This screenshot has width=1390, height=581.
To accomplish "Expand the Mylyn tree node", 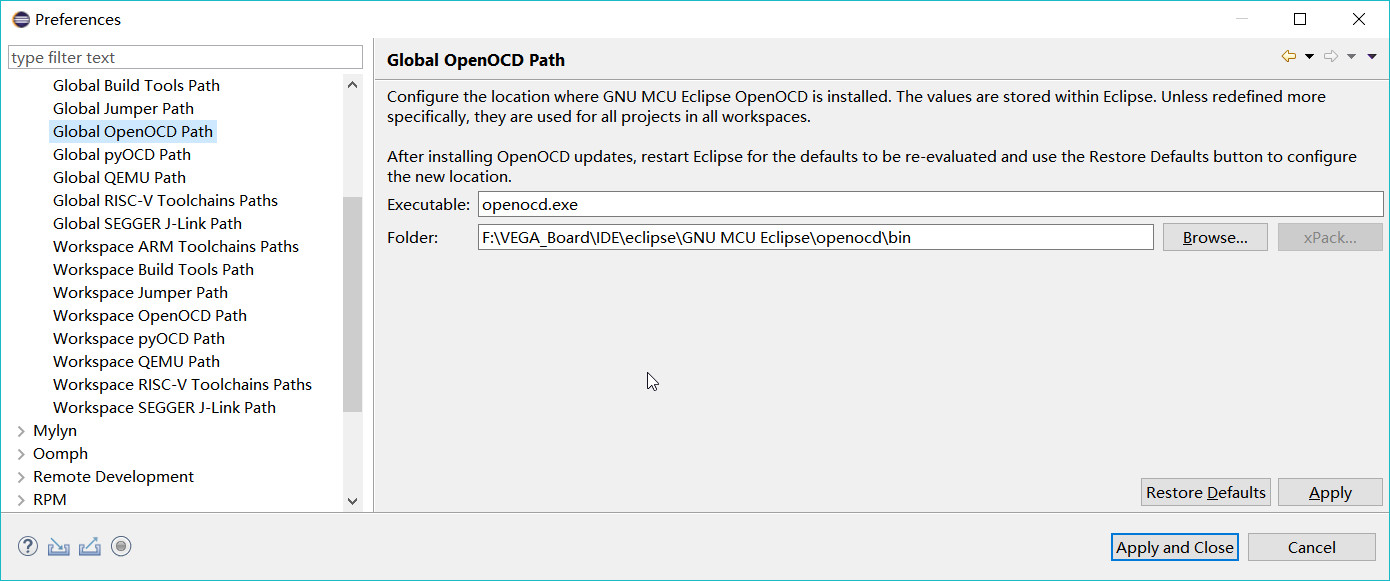I will pyautogui.click(x=22, y=431).
